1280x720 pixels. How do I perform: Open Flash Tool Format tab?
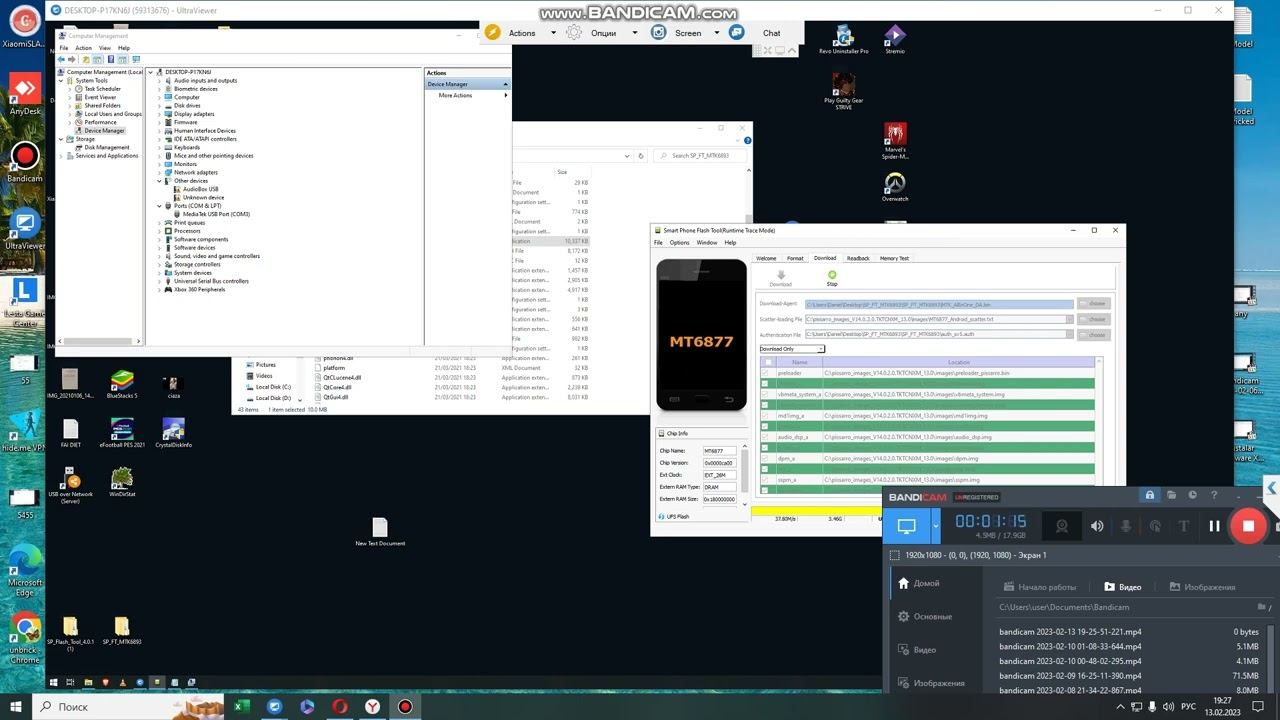[795, 258]
